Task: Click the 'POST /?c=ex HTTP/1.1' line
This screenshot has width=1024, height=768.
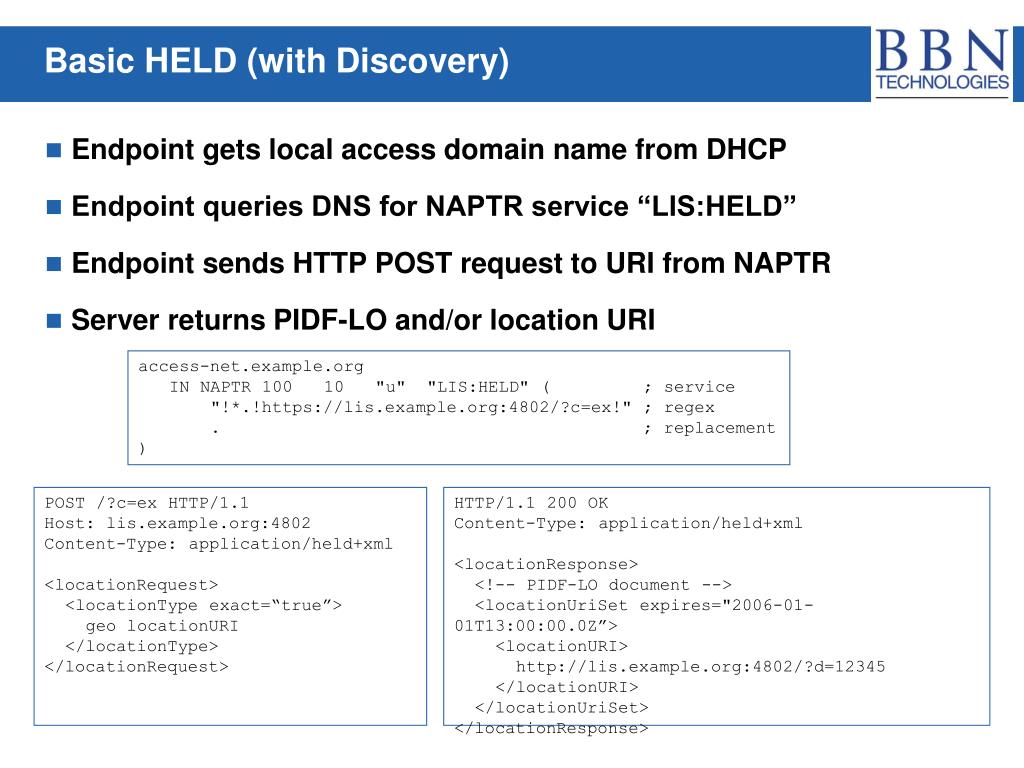Action: (146, 503)
